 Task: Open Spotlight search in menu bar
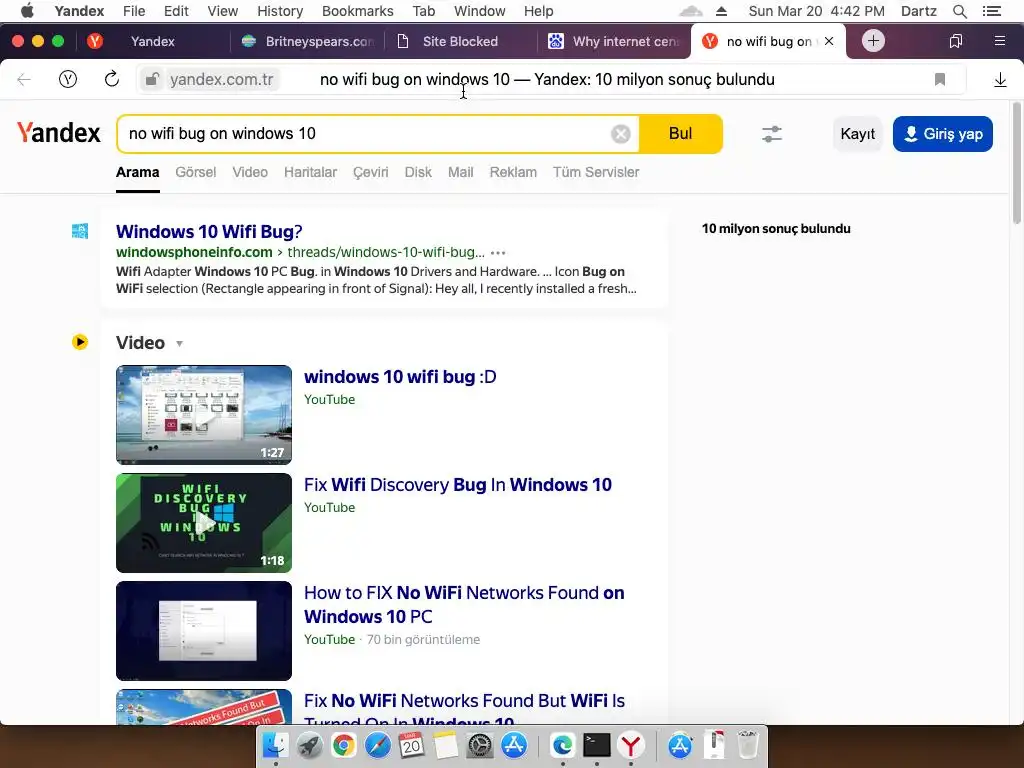coord(959,11)
